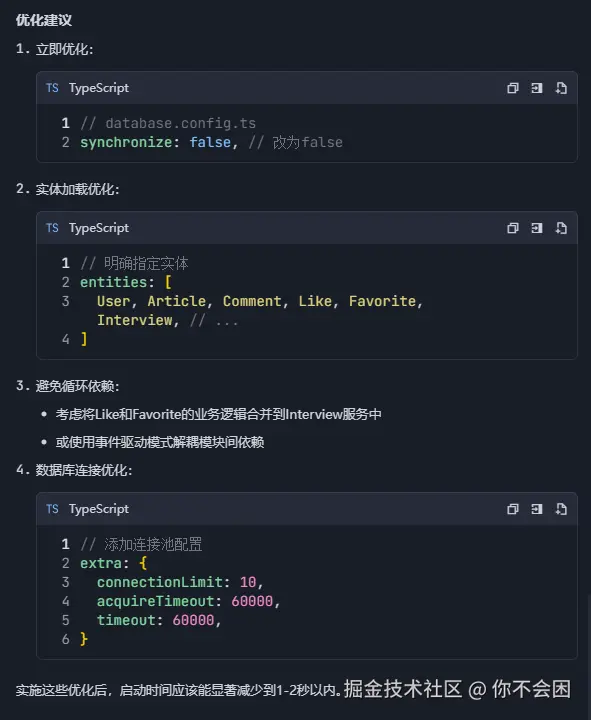Click the connectionLimit: 10 line
Screen dimensions: 591x720
tap(180, 582)
